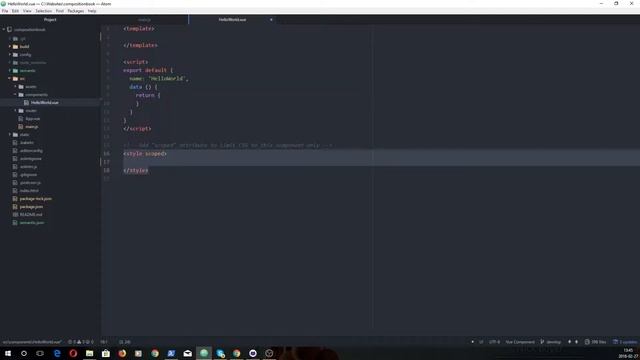Open File Explorer from taskbar
The width and height of the screenshot is (640, 360).
click(89, 353)
